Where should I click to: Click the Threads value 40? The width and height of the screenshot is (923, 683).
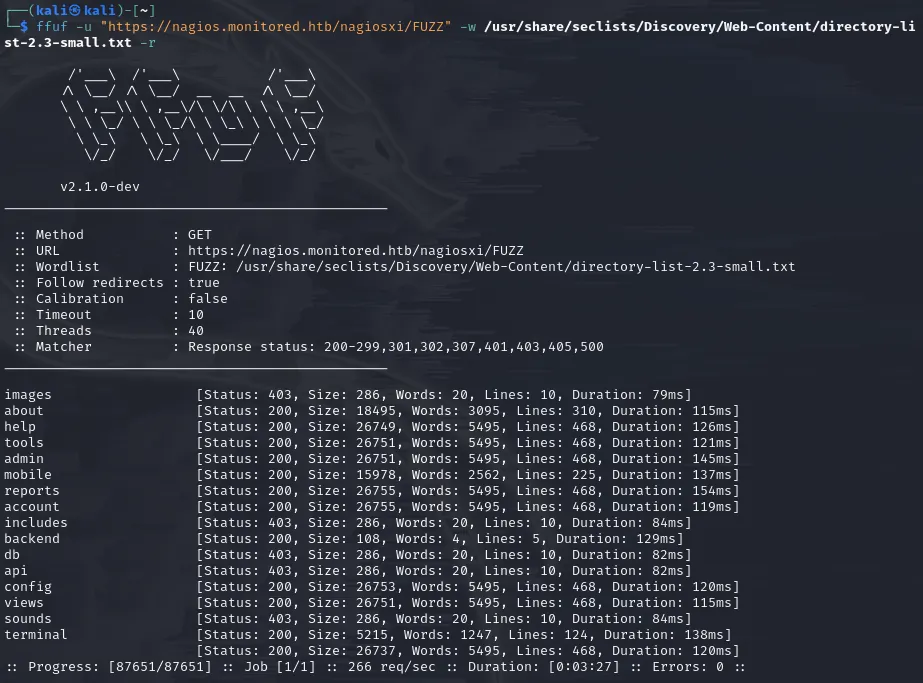(196, 331)
